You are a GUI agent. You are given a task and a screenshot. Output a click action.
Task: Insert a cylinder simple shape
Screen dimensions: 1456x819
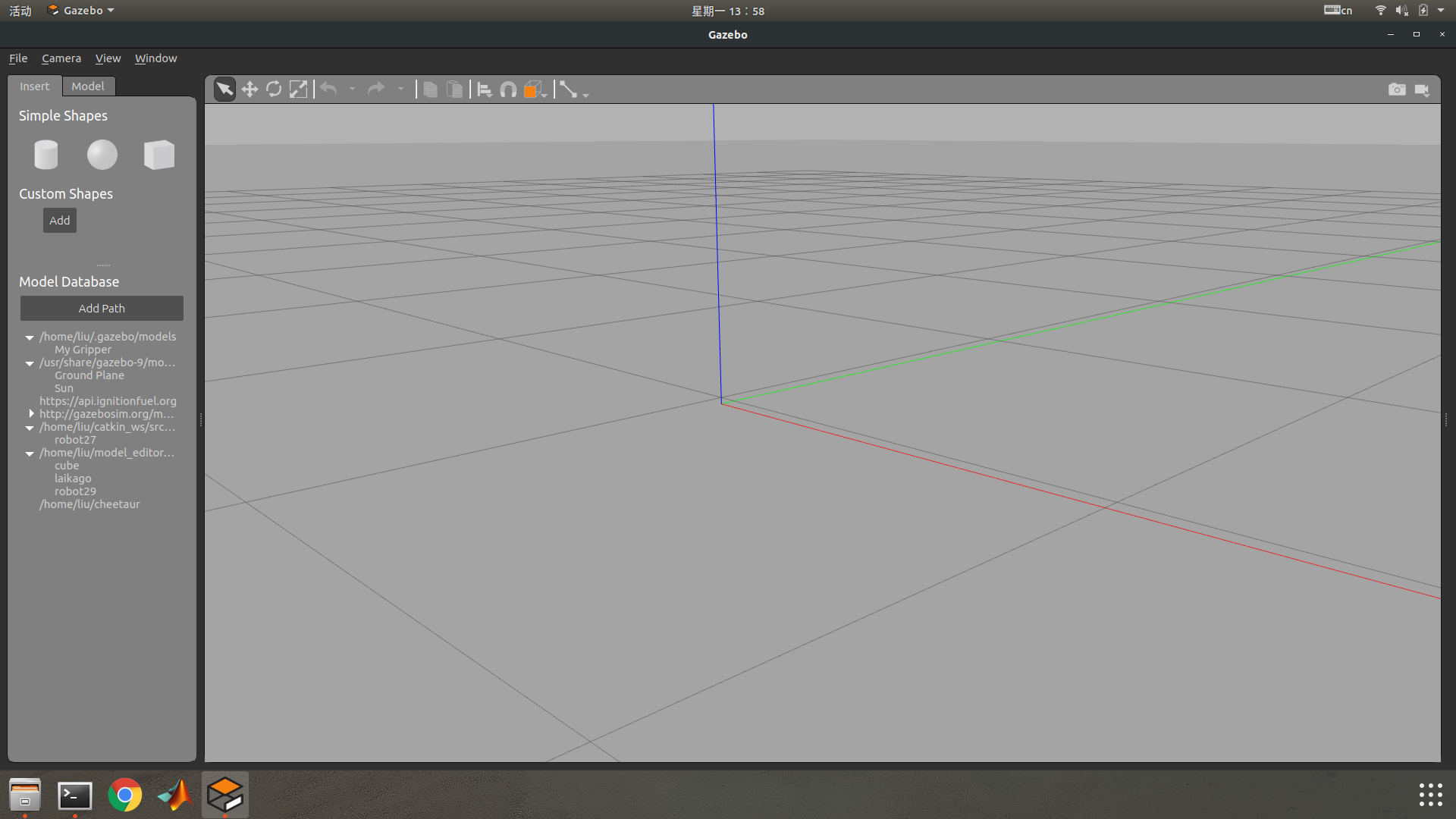pyautogui.click(x=45, y=155)
